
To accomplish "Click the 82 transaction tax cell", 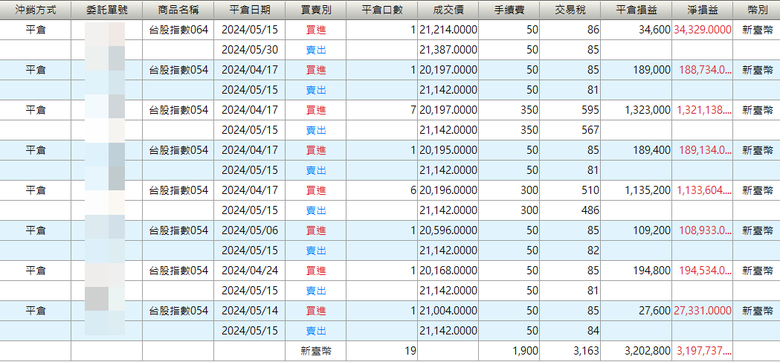I will [570, 251].
